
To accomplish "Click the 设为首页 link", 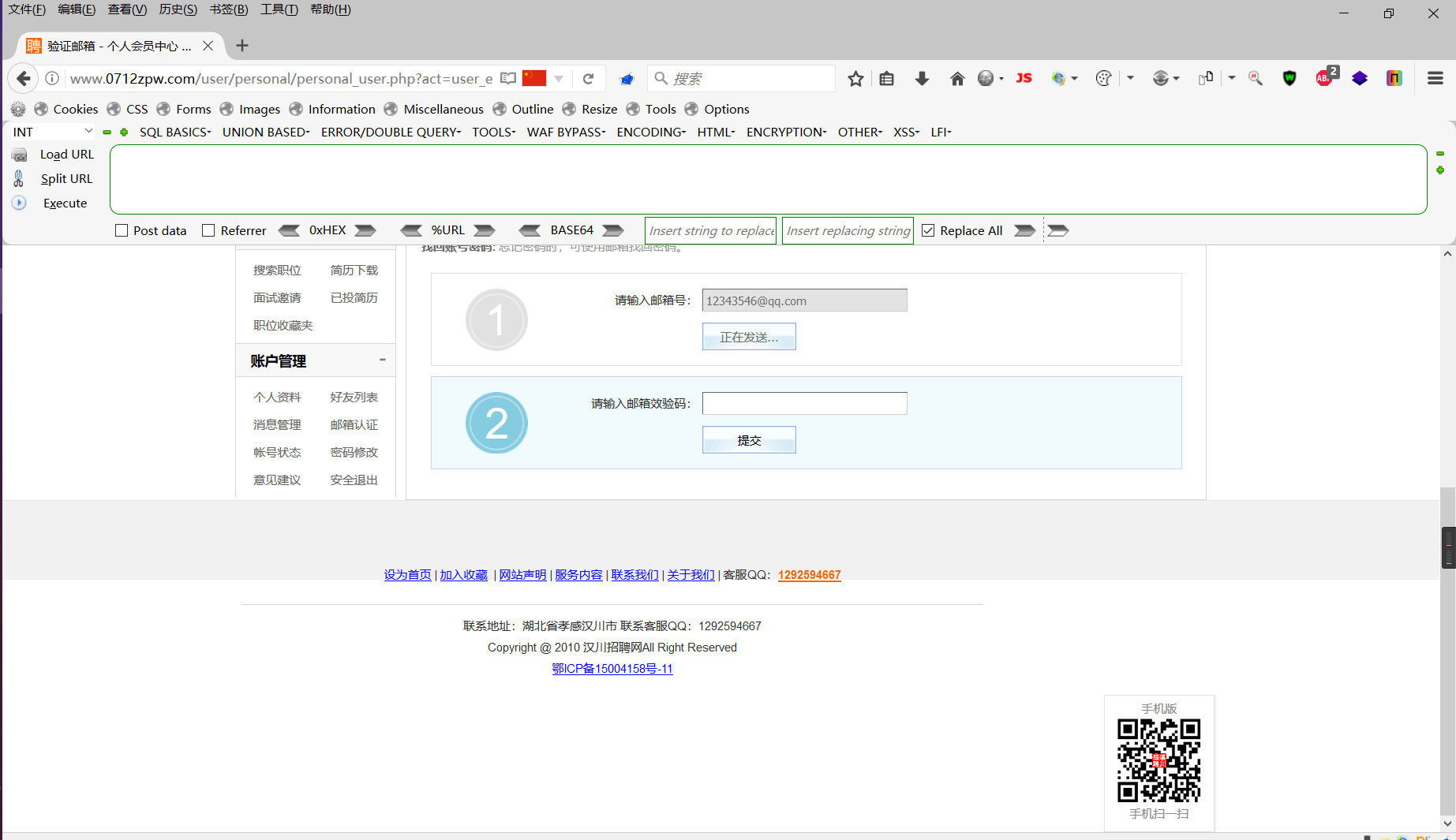I will click(x=407, y=574).
